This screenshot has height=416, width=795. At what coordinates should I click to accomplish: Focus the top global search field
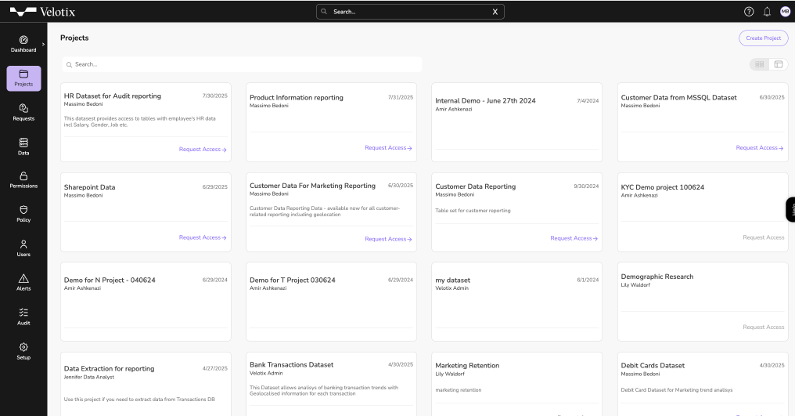coord(410,12)
